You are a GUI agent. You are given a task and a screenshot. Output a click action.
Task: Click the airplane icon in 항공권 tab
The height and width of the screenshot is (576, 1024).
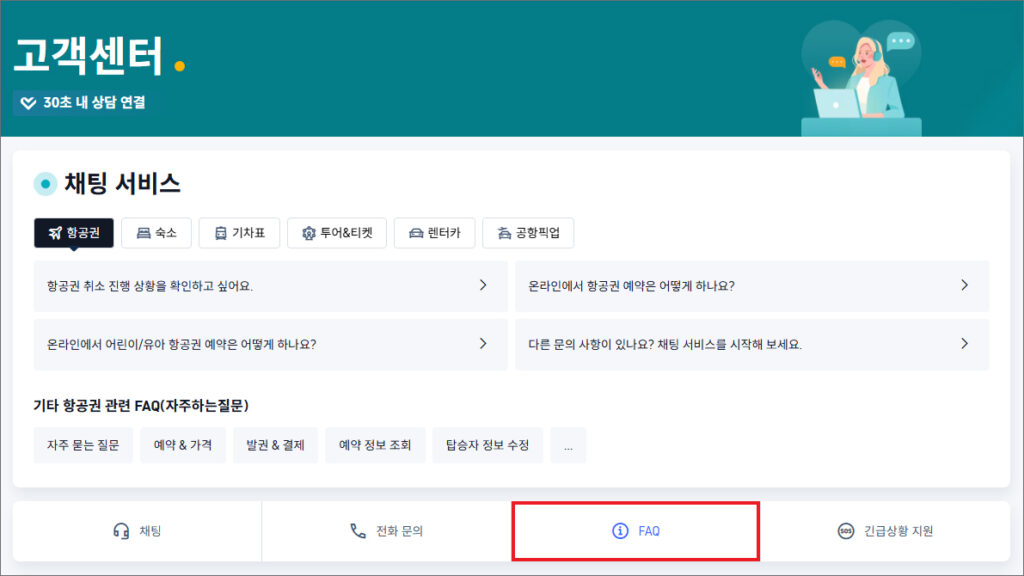[55, 233]
